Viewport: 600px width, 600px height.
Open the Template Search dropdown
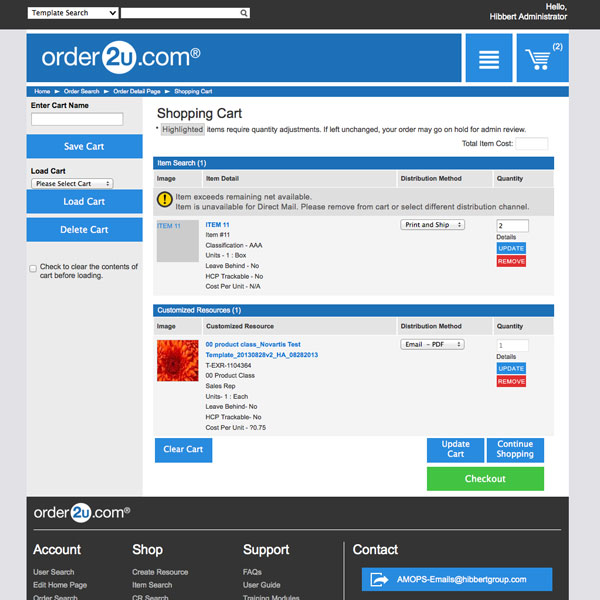[x=73, y=13]
